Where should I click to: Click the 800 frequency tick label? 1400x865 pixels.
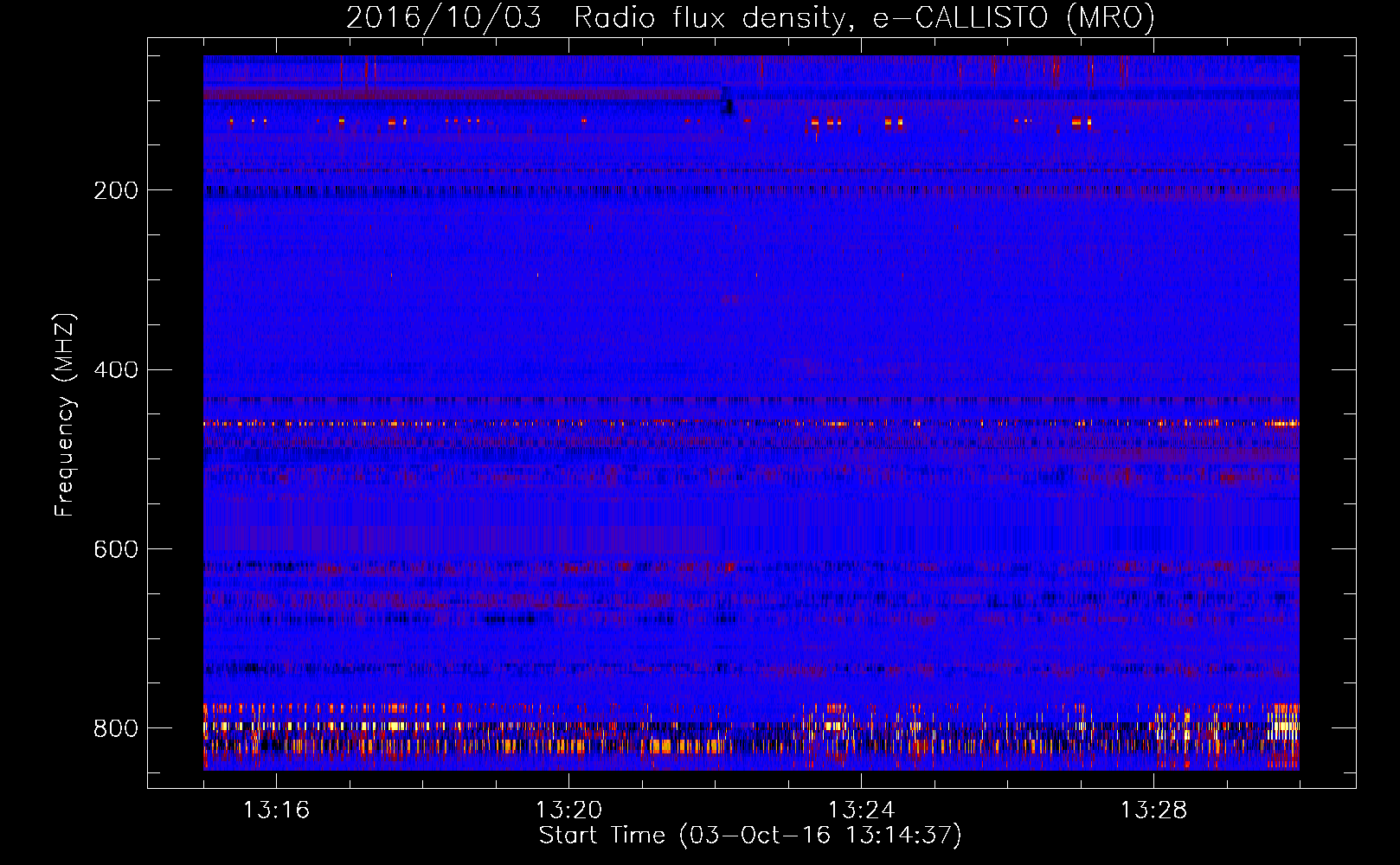tap(116, 729)
